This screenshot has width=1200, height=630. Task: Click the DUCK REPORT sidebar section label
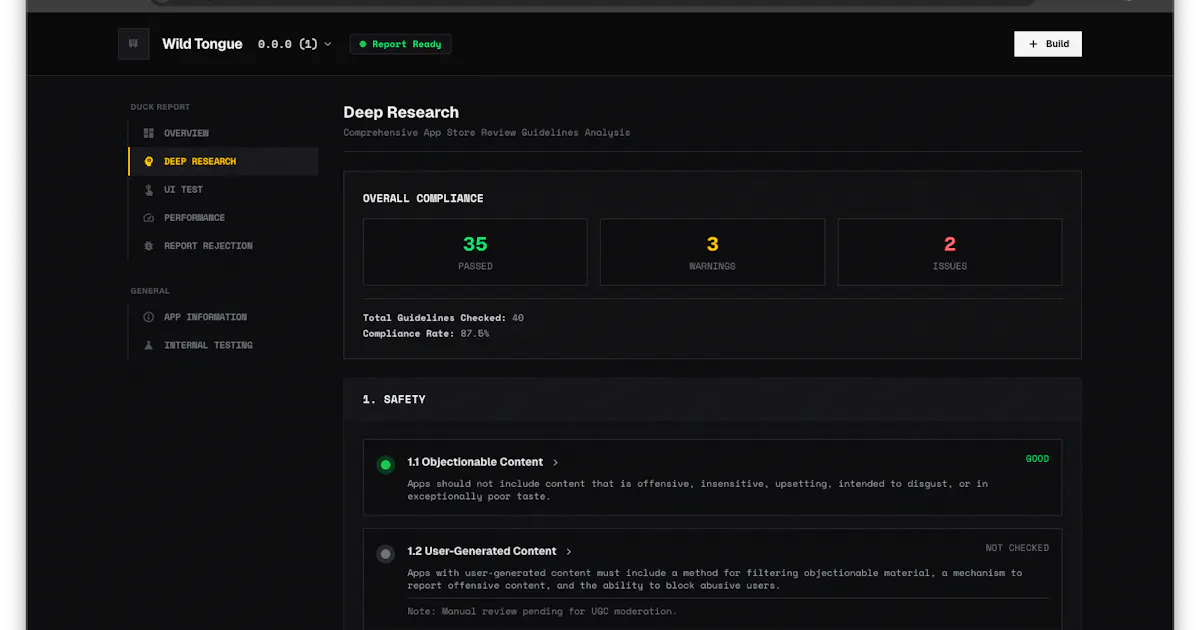click(x=160, y=107)
